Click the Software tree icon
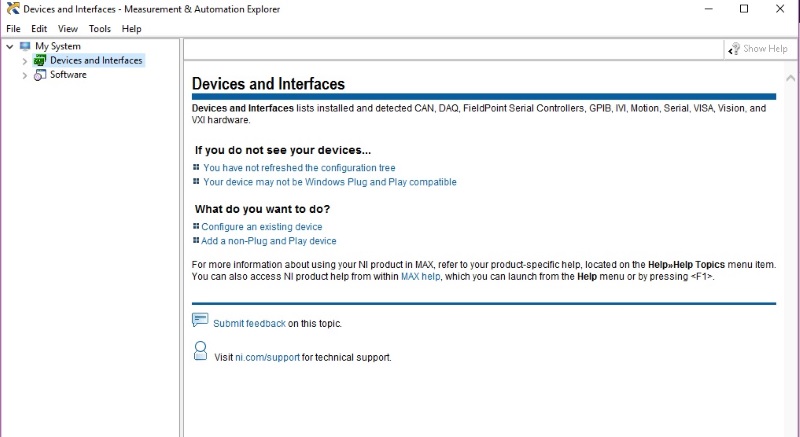Screen dimensions: 800x437 point(40,75)
